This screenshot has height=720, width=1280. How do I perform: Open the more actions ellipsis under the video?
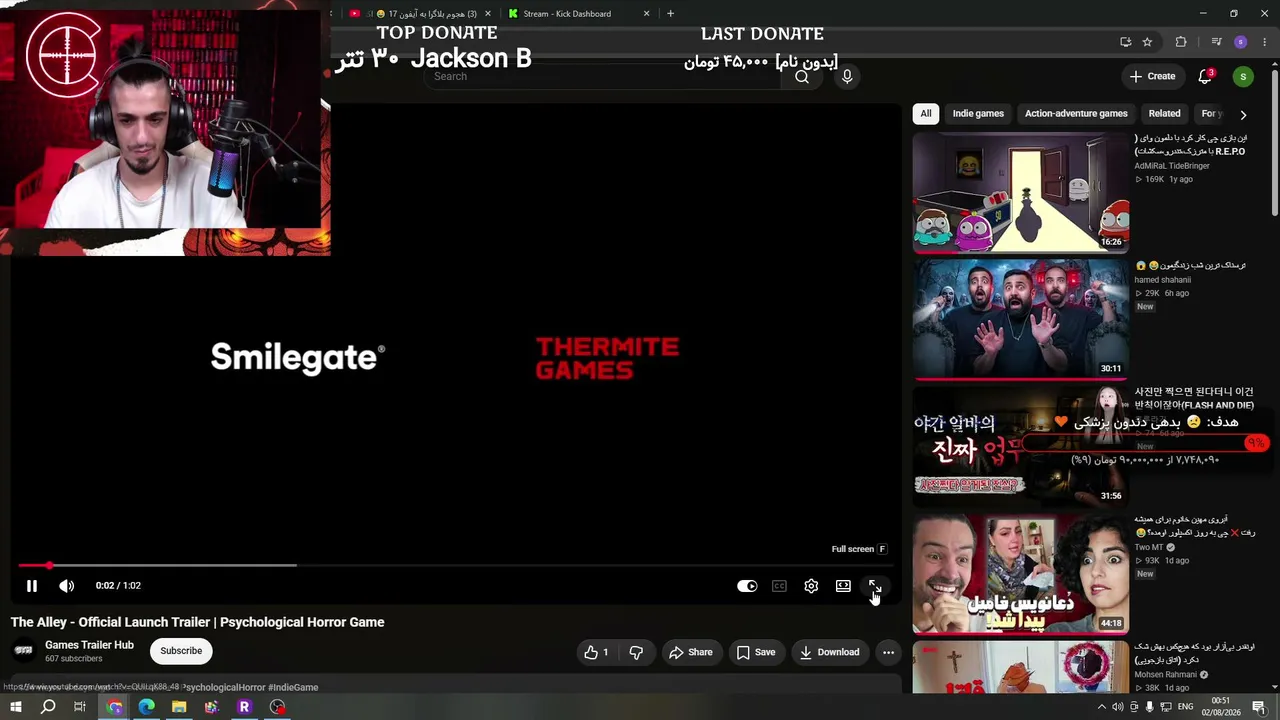click(888, 652)
